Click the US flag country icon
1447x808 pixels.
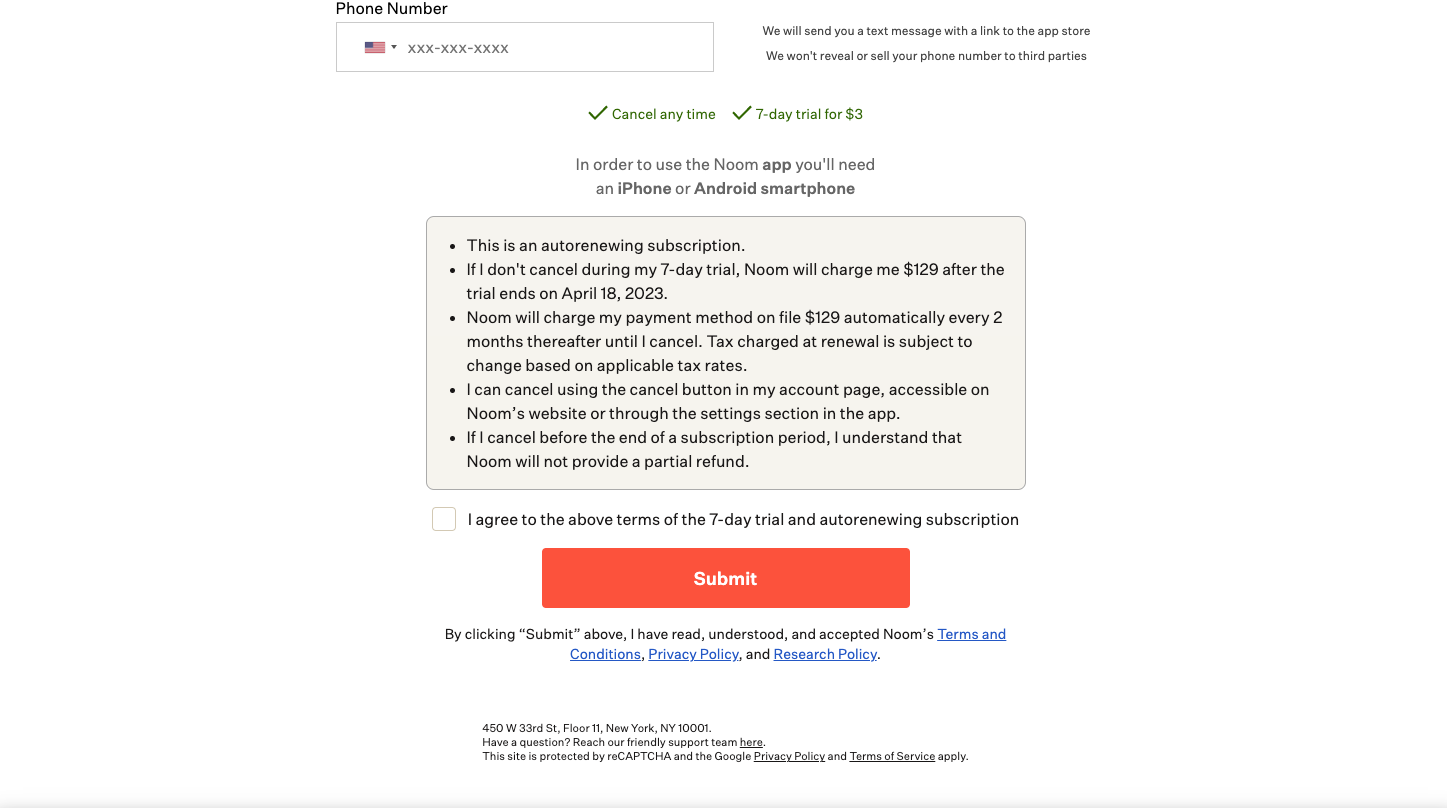(x=374, y=47)
